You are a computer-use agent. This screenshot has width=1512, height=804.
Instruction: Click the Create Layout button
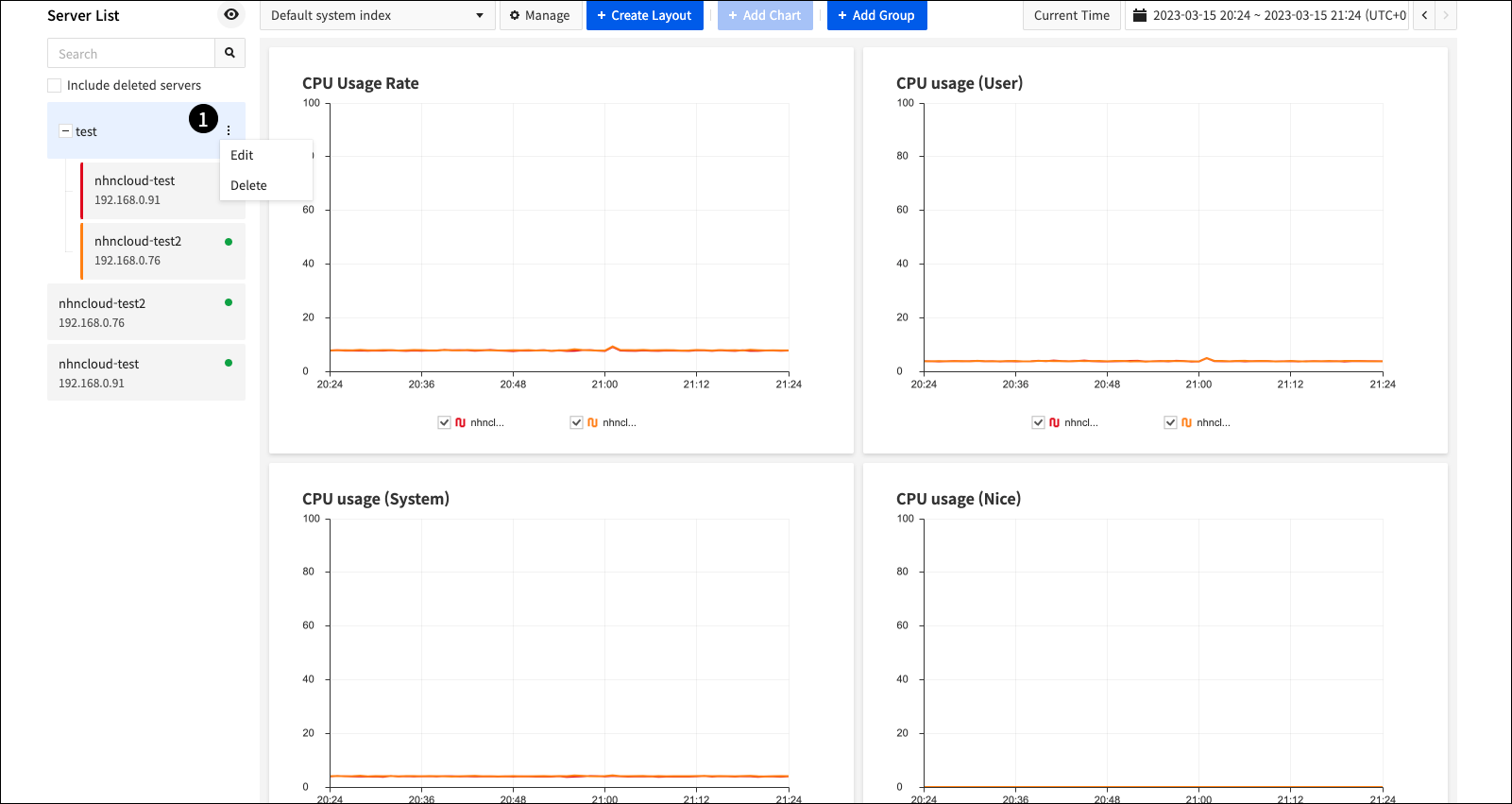click(644, 15)
